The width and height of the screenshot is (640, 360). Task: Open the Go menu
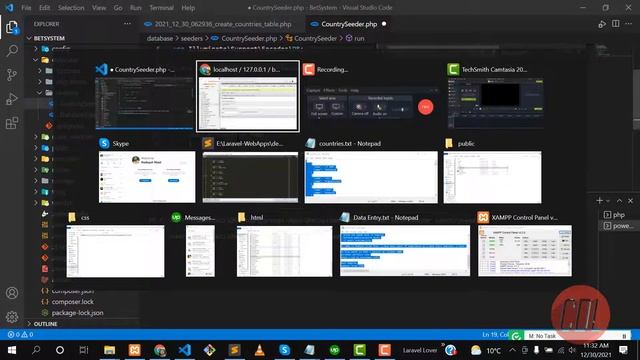[x=118, y=8]
